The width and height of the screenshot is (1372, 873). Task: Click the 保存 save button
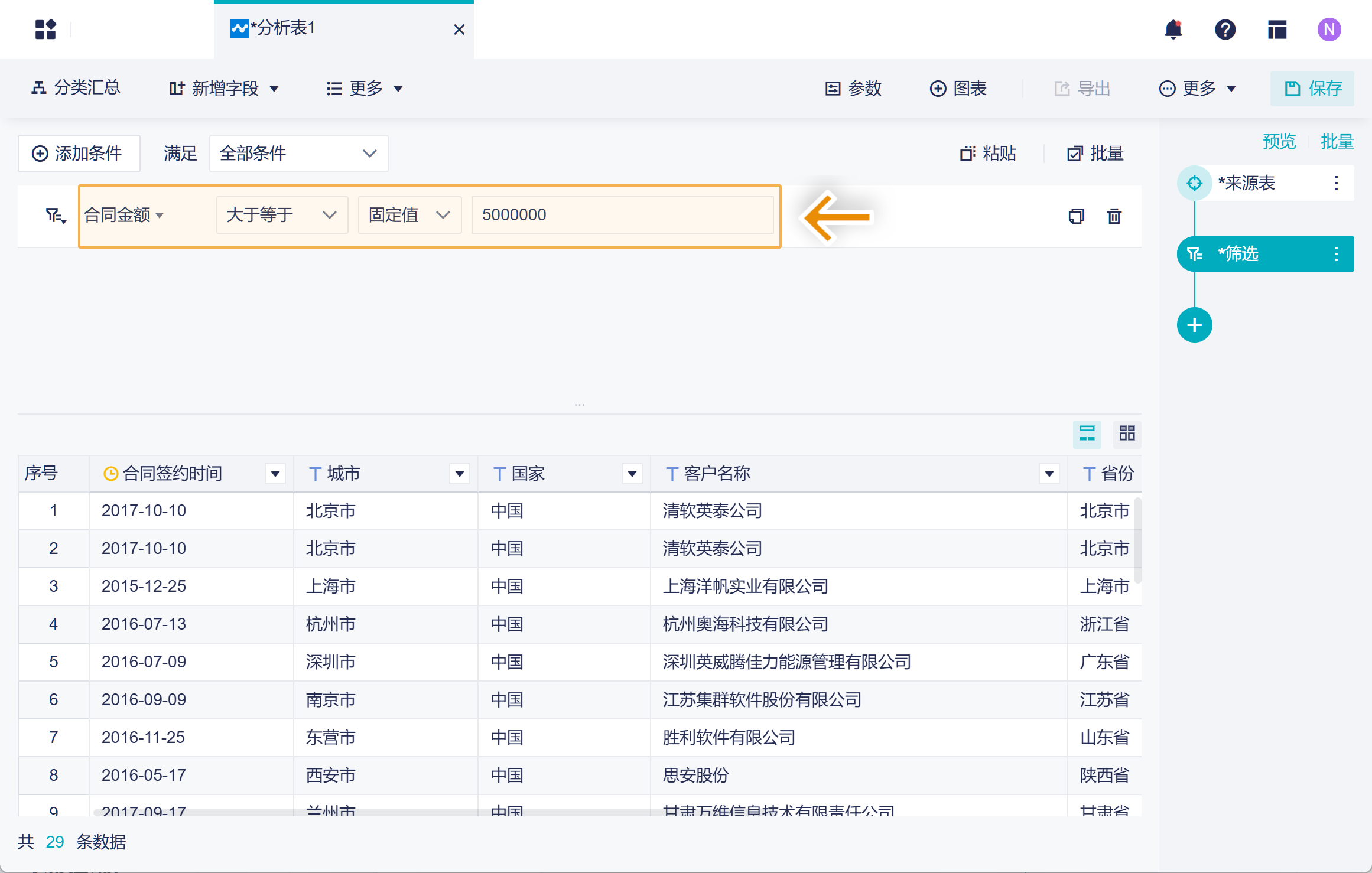[1312, 89]
